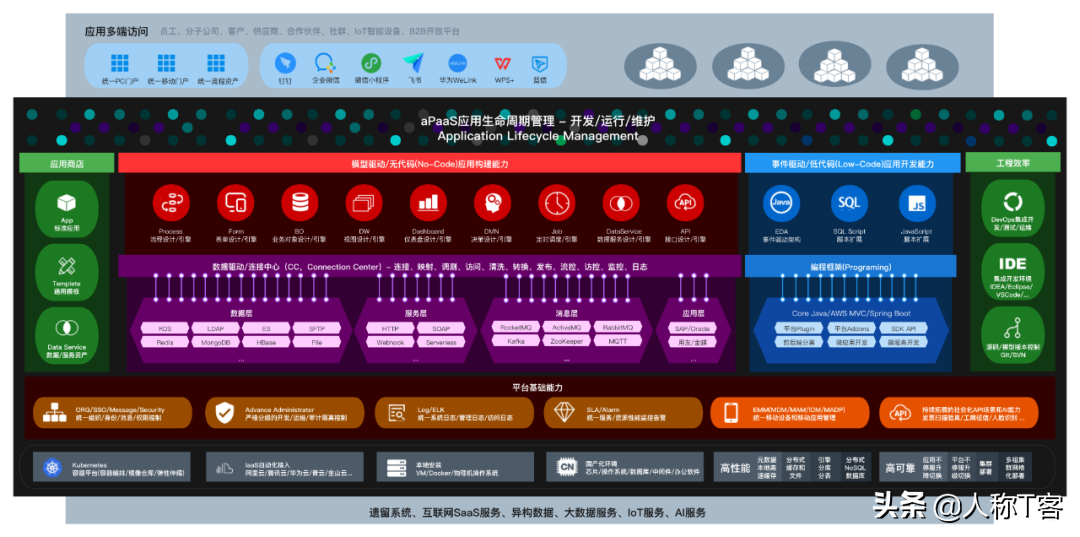
Task: Click the Log/ELK search log icon
Action: (397, 412)
